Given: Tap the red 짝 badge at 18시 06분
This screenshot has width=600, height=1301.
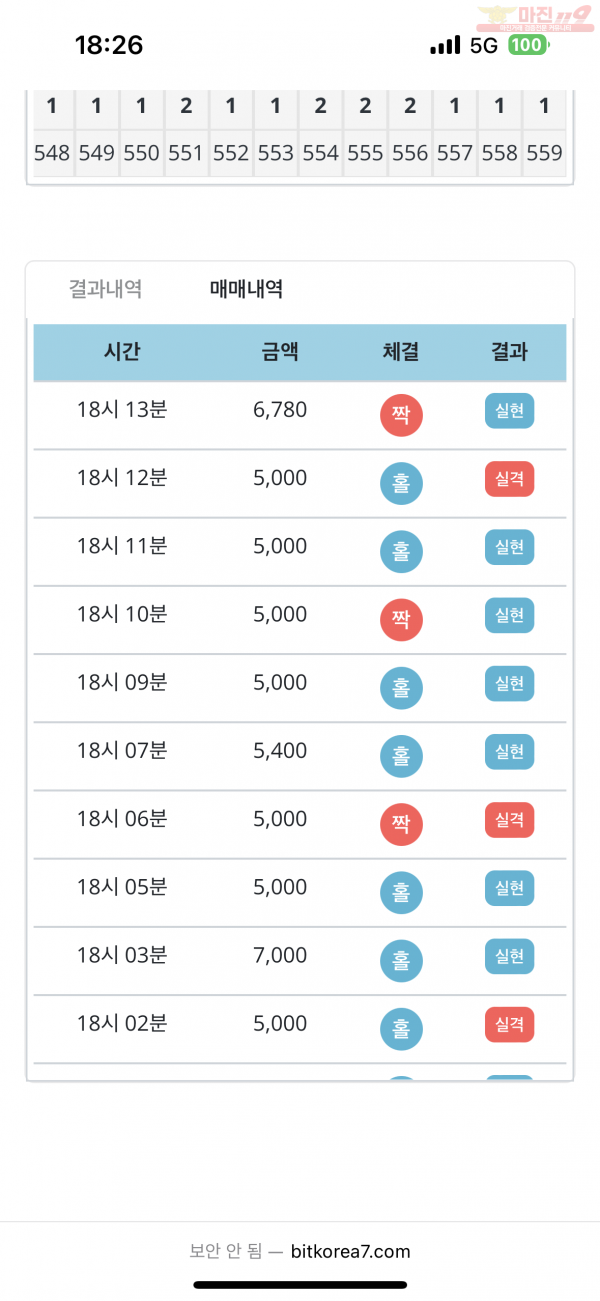Looking at the screenshot, I should (x=401, y=824).
